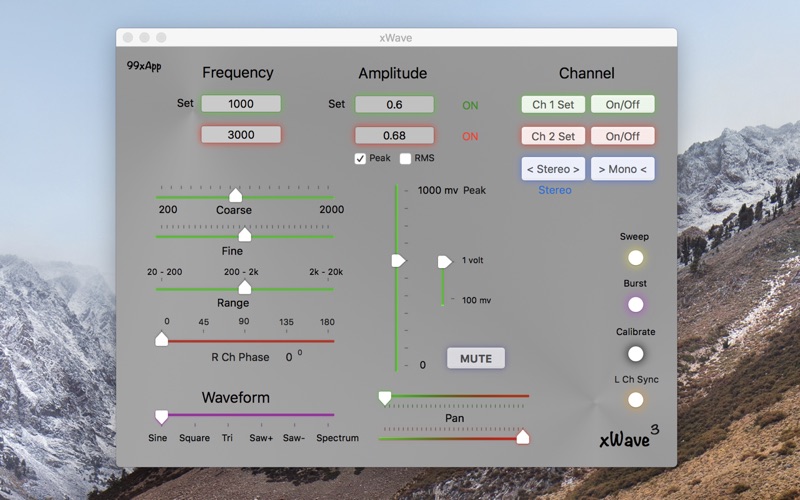Click the red ON status for channel 2

(x=470, y=137)
